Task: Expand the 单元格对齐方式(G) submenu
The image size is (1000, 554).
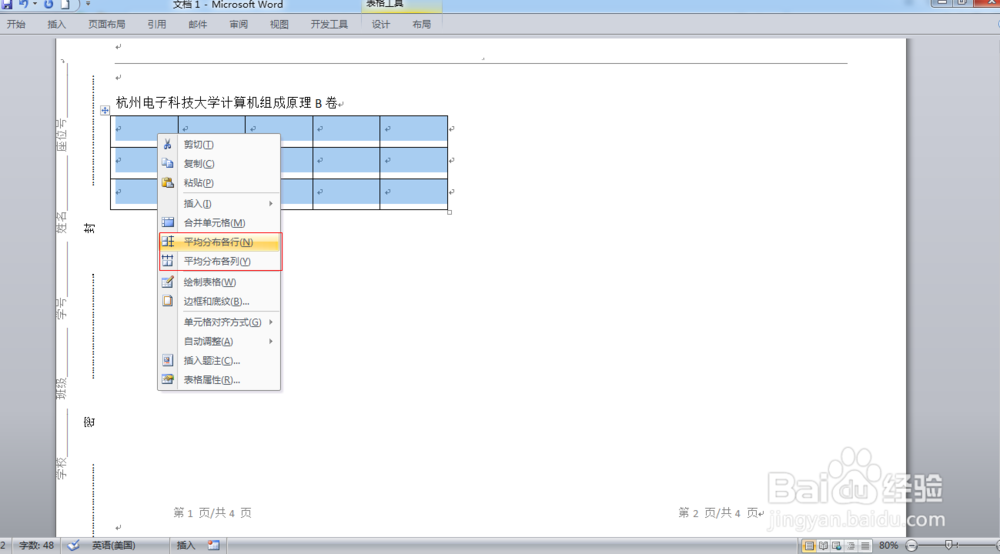Action: [x=219, y=322]
